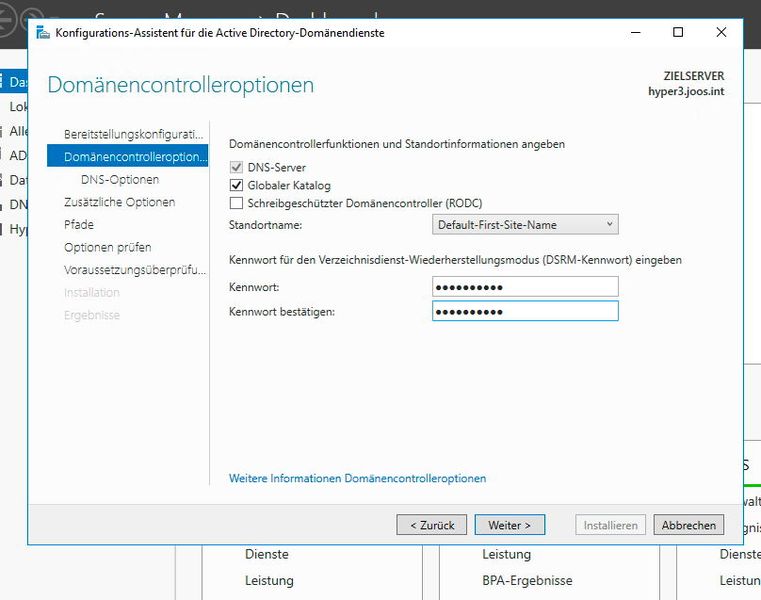Screen dimensions: 761x600
Task: Click the greyed DNS-Server checkbox
Action: (x=236, y=167)
